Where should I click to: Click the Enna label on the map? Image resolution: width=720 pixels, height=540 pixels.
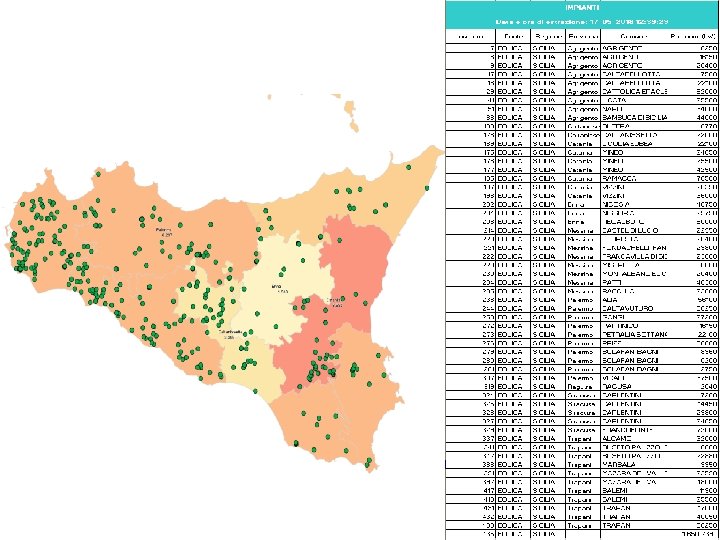(x=276, y=287)
